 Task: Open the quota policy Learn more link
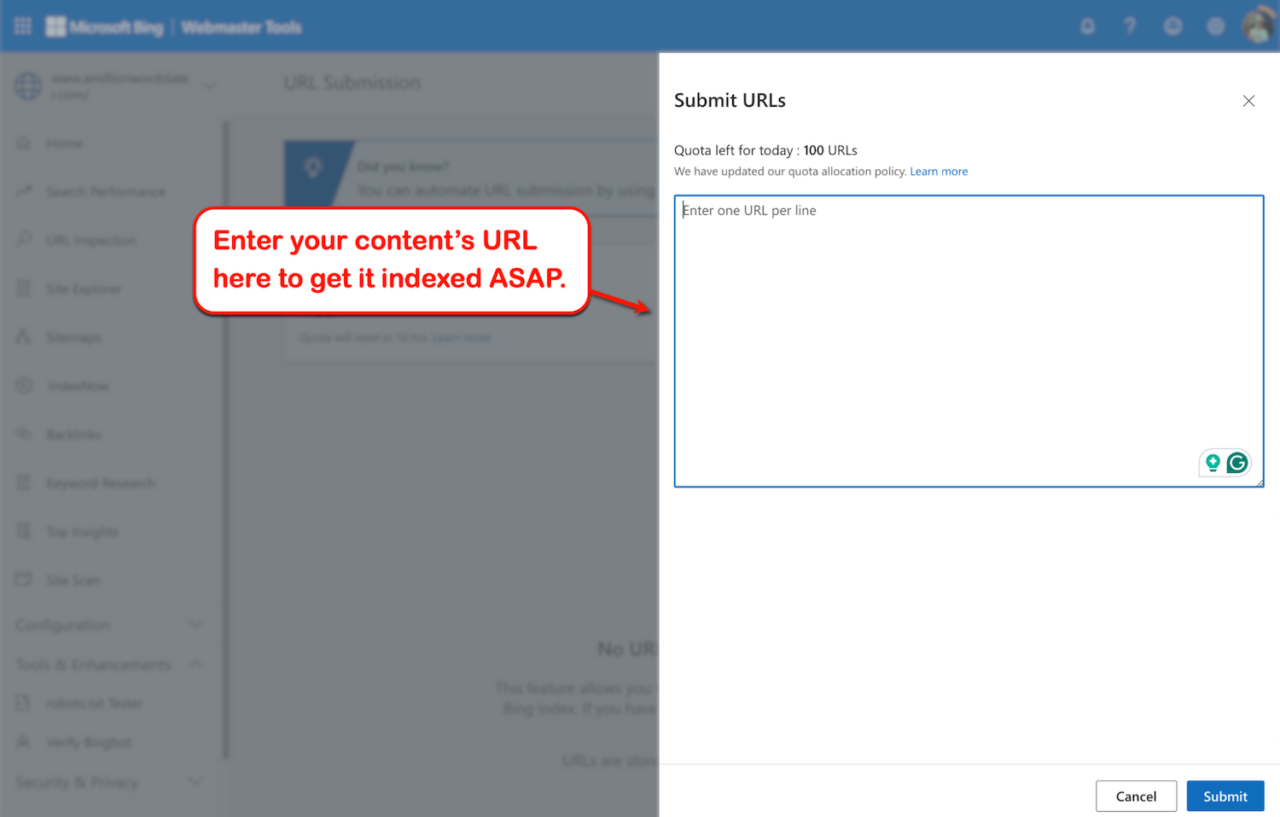[938, 172]
